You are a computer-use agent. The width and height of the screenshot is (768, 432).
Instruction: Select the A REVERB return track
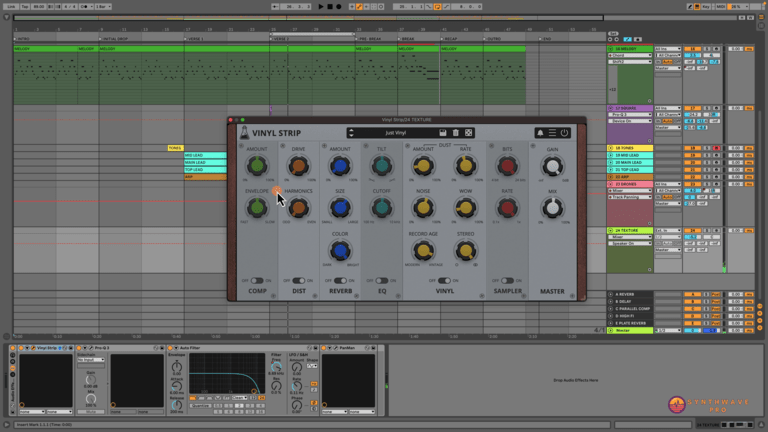point(630,294)
